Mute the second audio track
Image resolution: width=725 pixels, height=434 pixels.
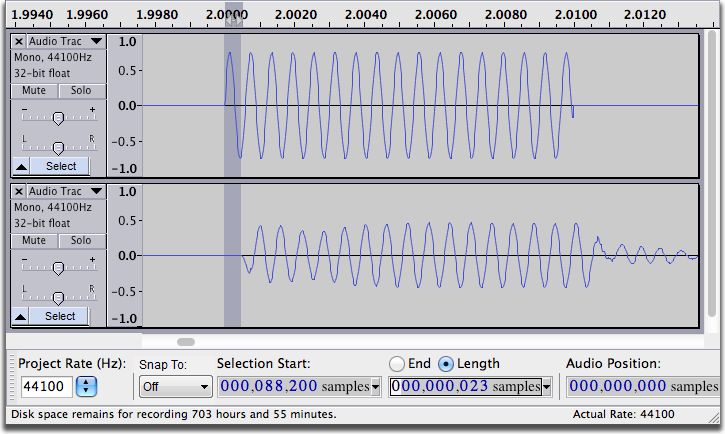(34, 240)
